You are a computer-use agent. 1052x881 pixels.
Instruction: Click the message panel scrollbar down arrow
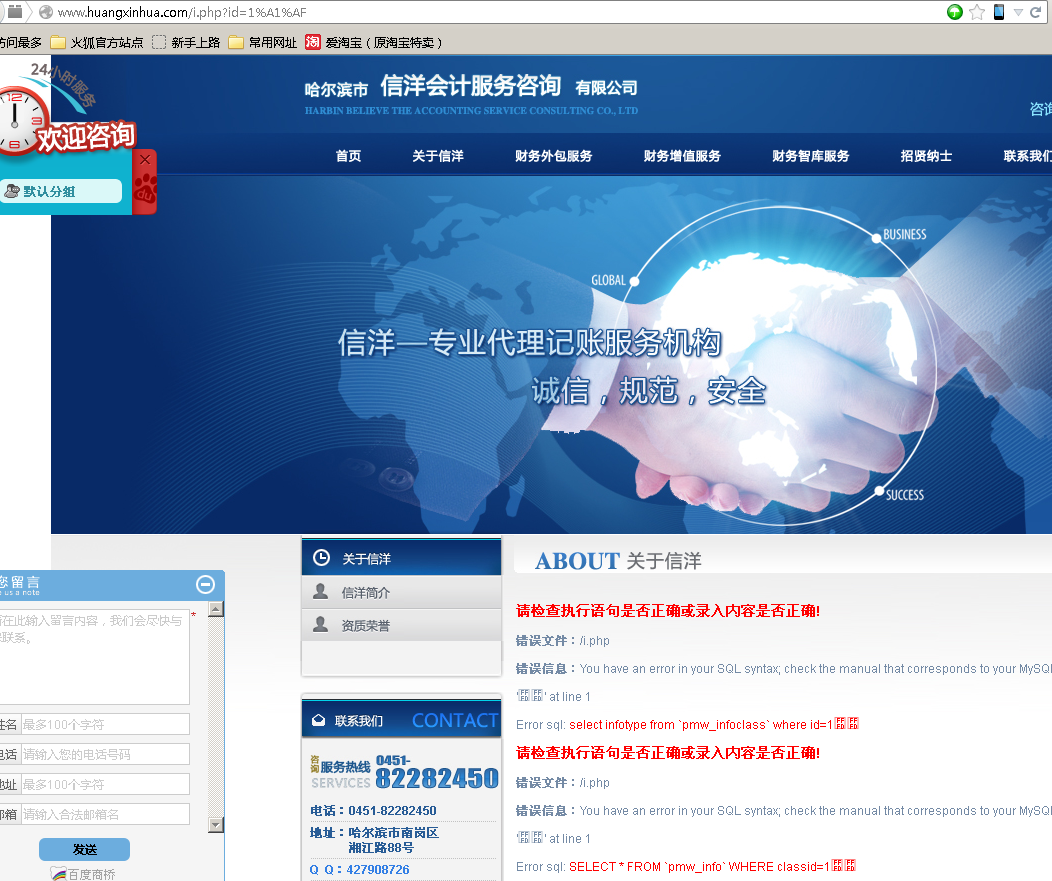(215, 825)
